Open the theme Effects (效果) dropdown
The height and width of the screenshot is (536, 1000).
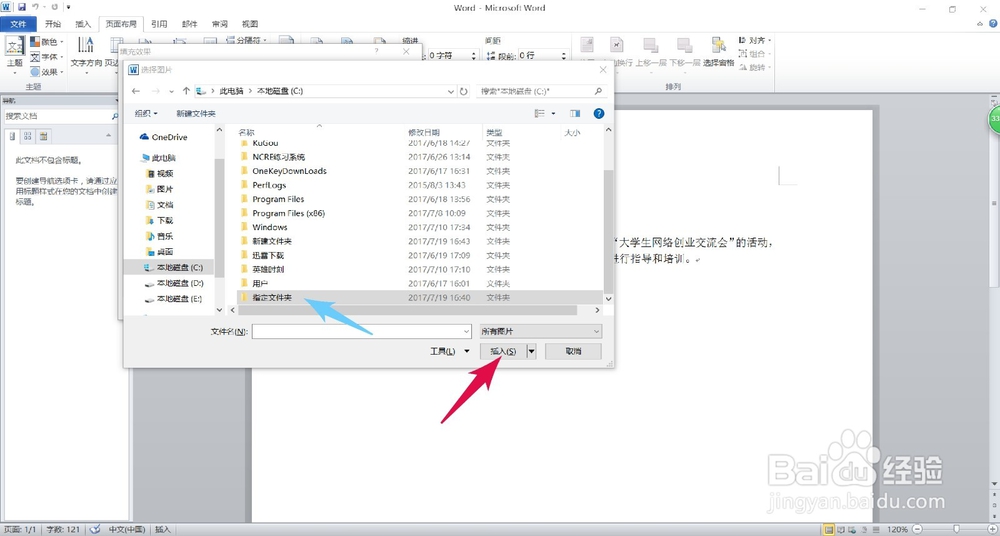(x=47, y=72)
